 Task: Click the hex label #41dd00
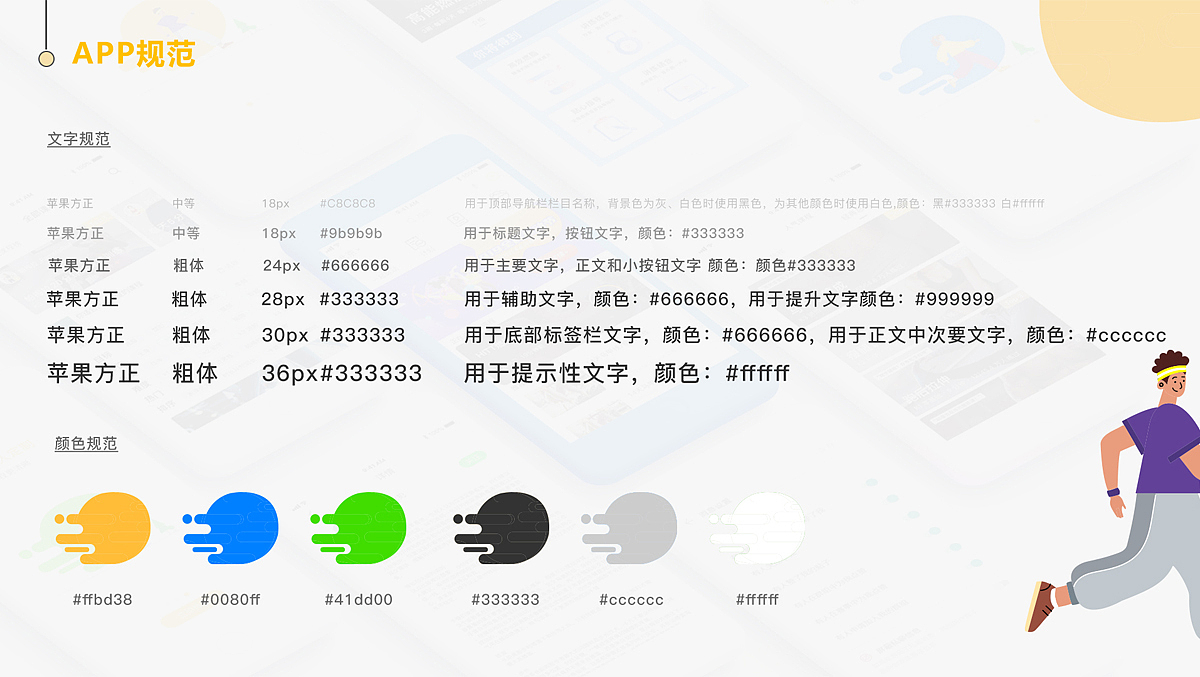point(359,600)
